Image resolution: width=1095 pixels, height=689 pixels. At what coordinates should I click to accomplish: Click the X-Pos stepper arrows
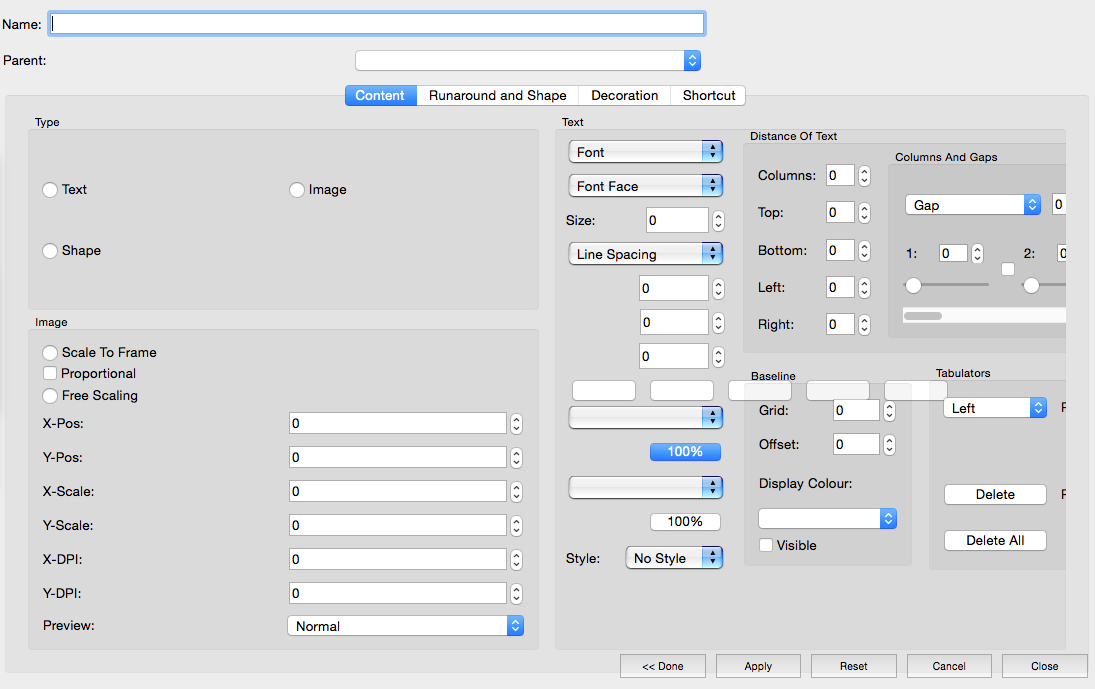click(x=516, y=424)
